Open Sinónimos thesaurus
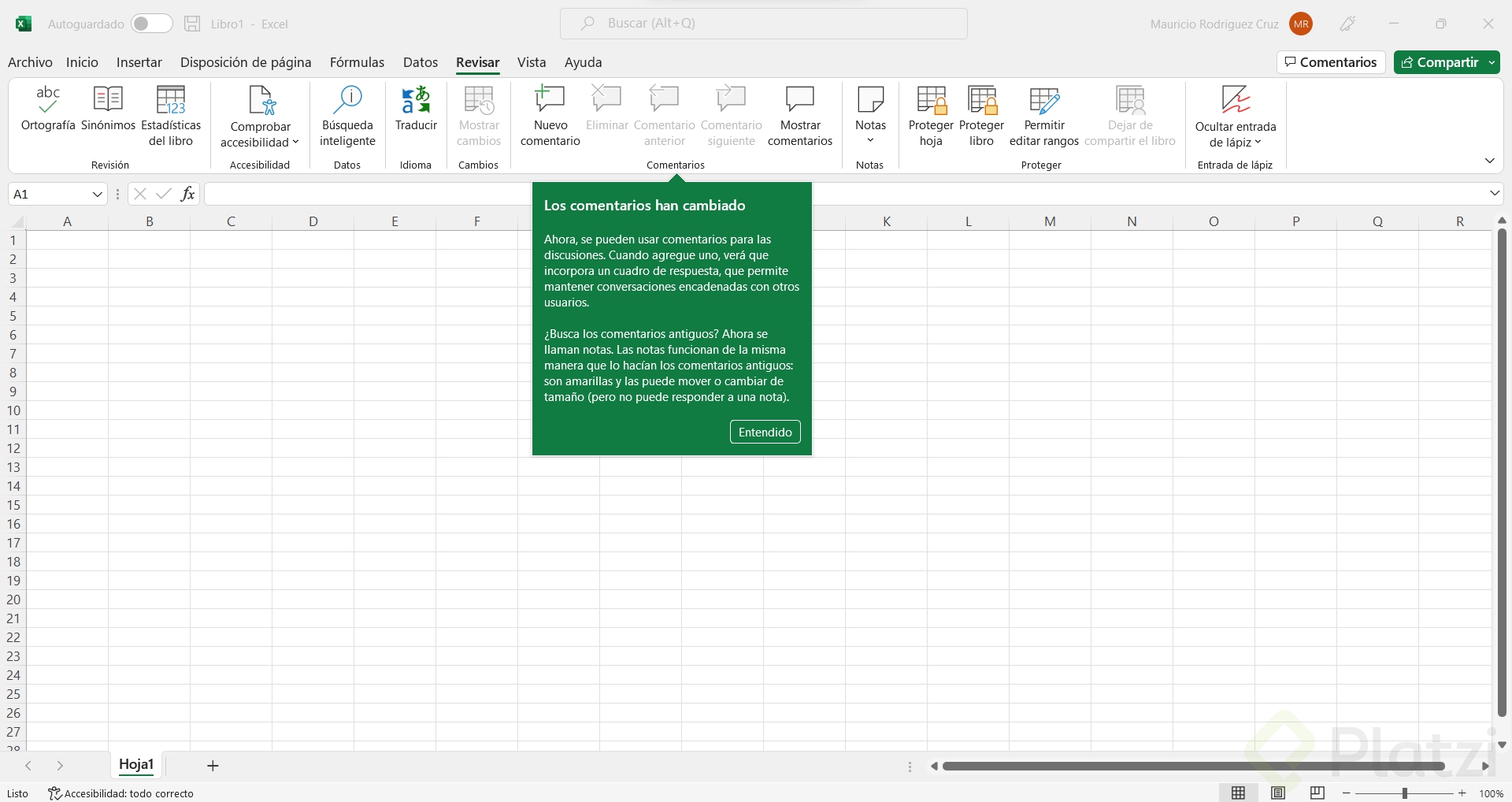Image resolution: width=1512 pixels, height=802 pixels. (x=107, y=114)
